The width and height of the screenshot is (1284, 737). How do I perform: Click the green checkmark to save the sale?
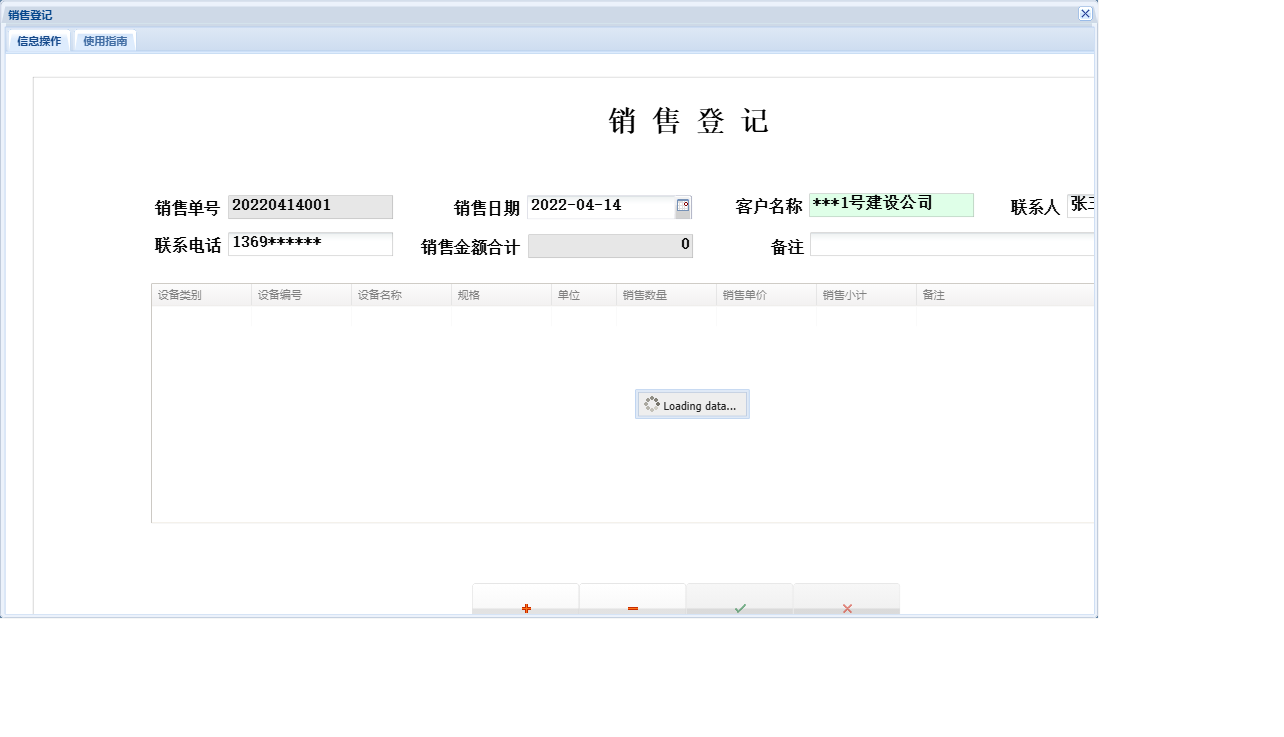tap(739, 606)
